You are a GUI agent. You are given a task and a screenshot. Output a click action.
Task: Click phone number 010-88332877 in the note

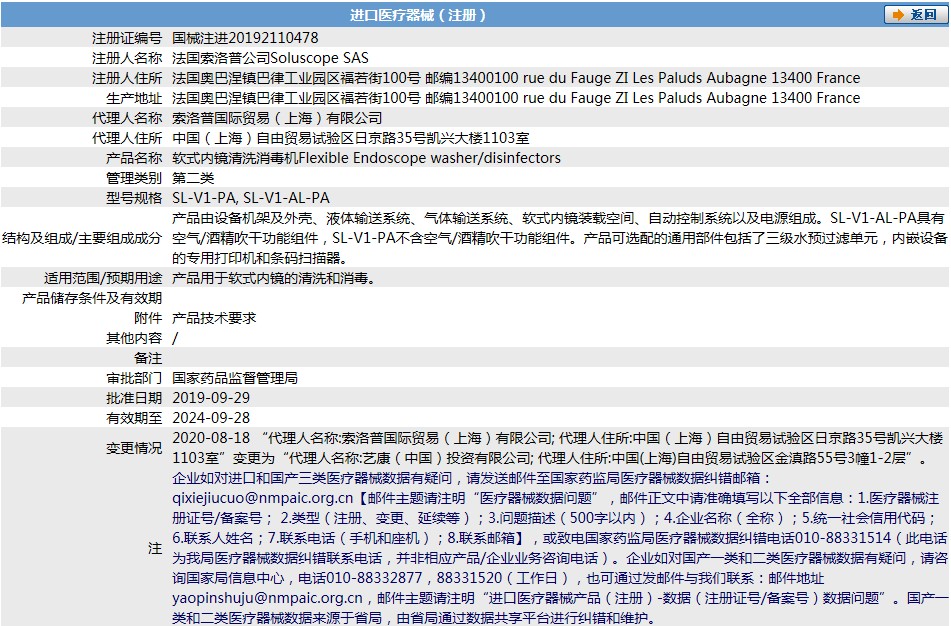click(374, 578)
